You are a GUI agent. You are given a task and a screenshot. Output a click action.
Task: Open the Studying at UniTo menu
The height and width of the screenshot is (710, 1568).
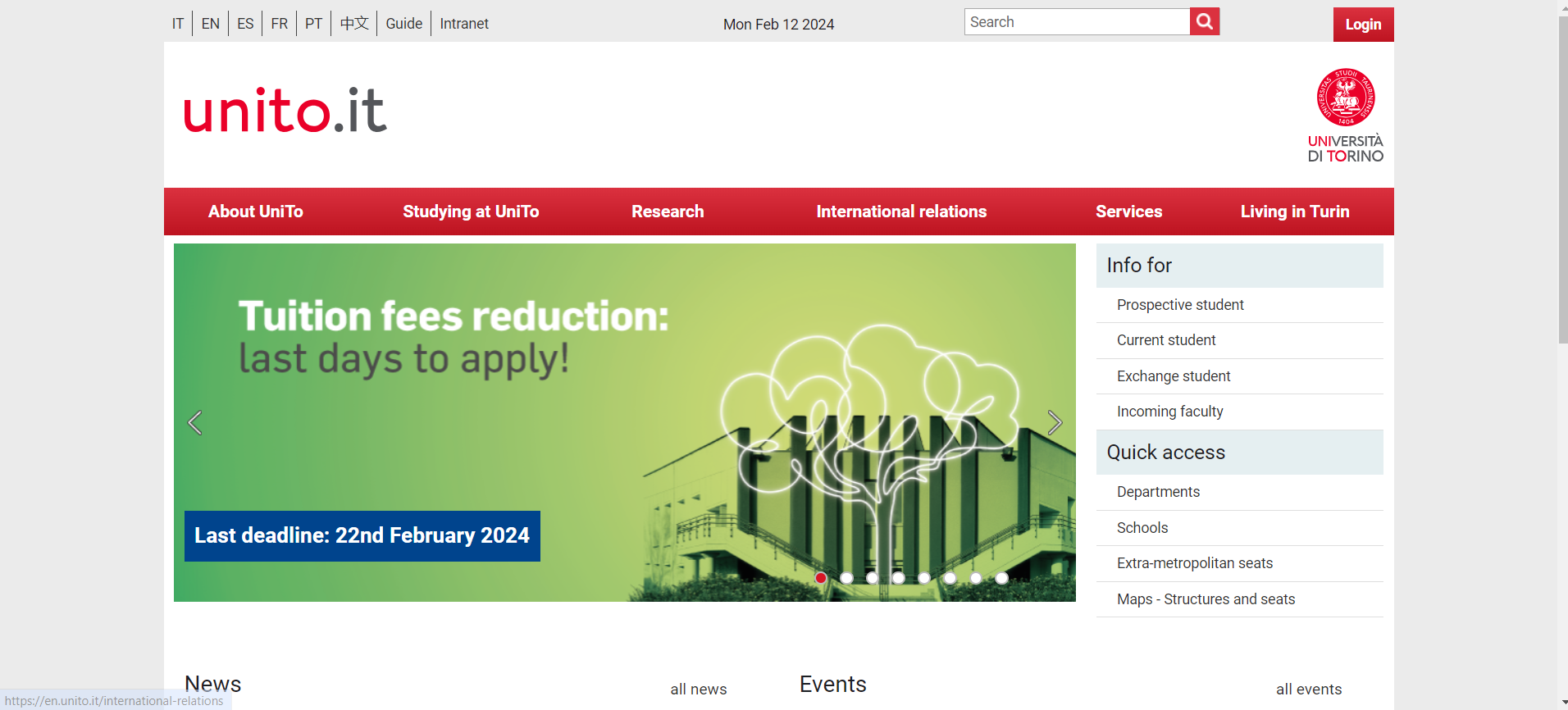point(471,212)
